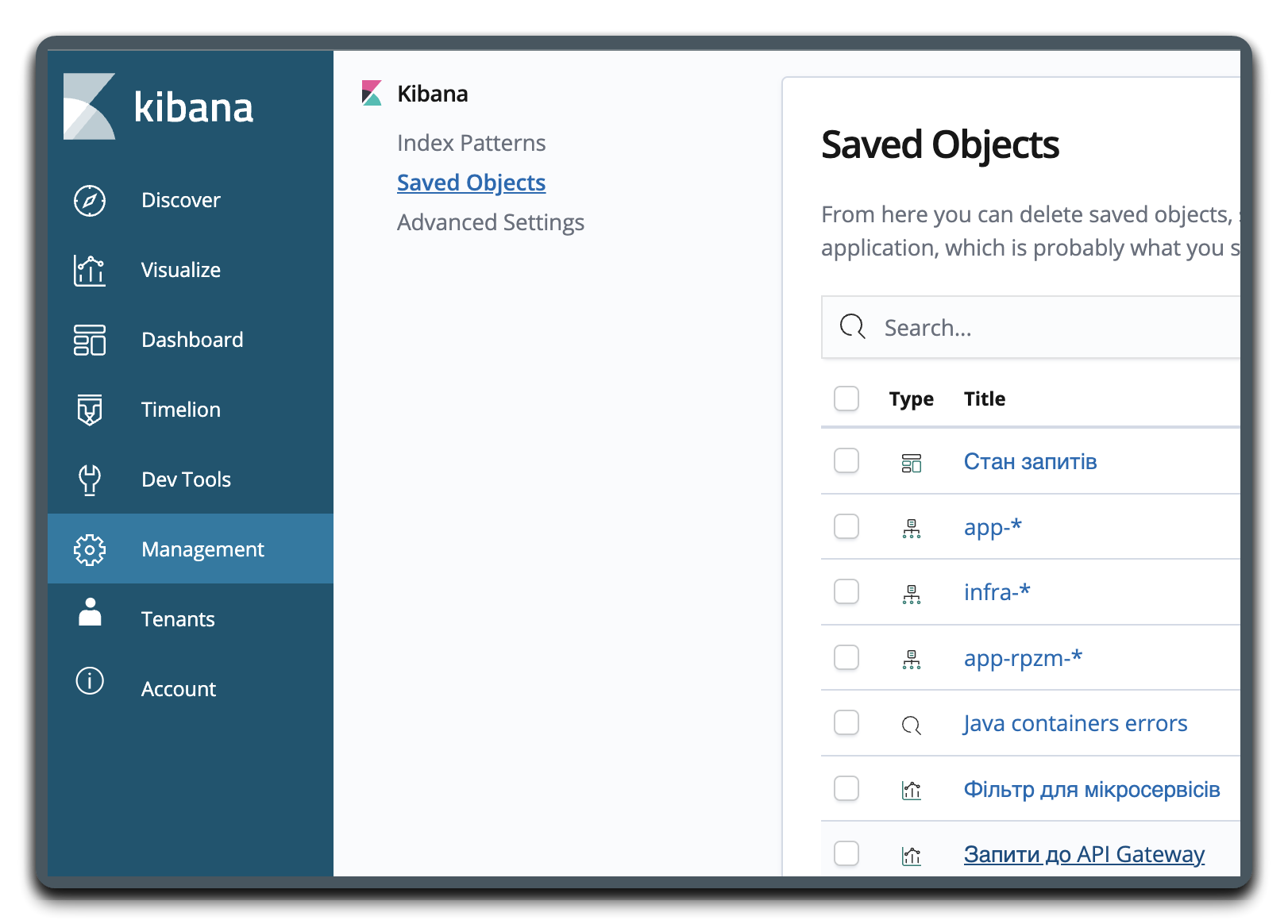The image size is (1288, 924).
Task: Click the small Kibana logo beside the Kibana heading
Action: point(372,93)
